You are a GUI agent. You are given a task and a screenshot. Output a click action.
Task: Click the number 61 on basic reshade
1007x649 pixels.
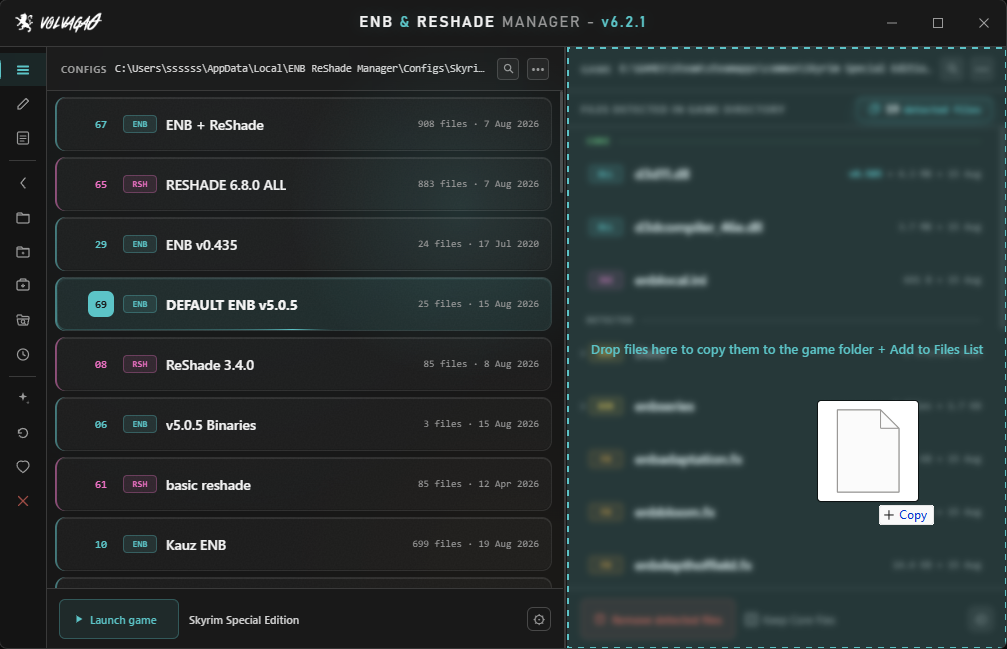pyautogui.click(x=101, y=485)
